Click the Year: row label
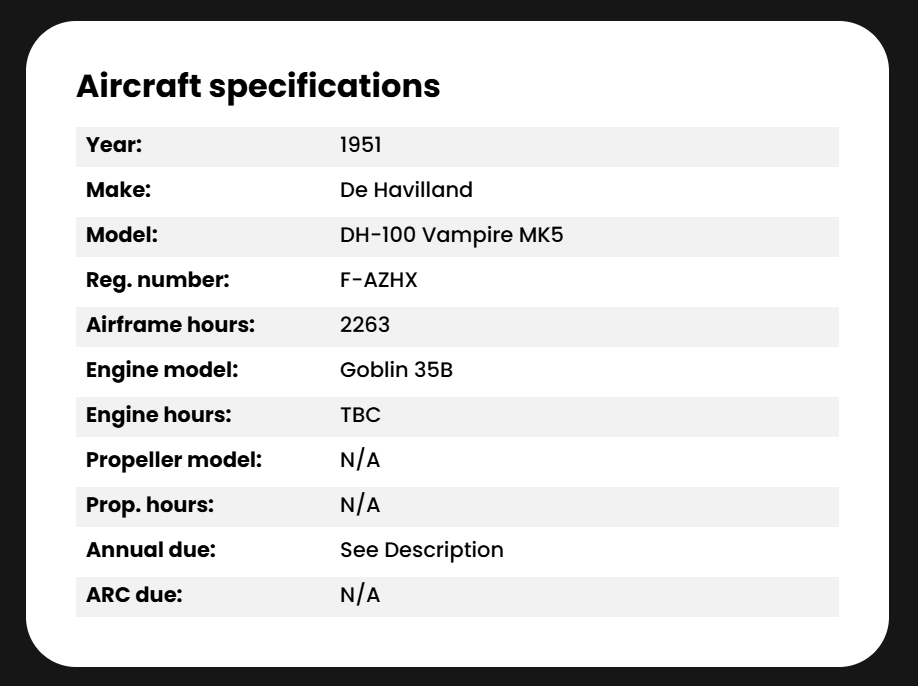918x686 pixels. [x=114, y=145]
